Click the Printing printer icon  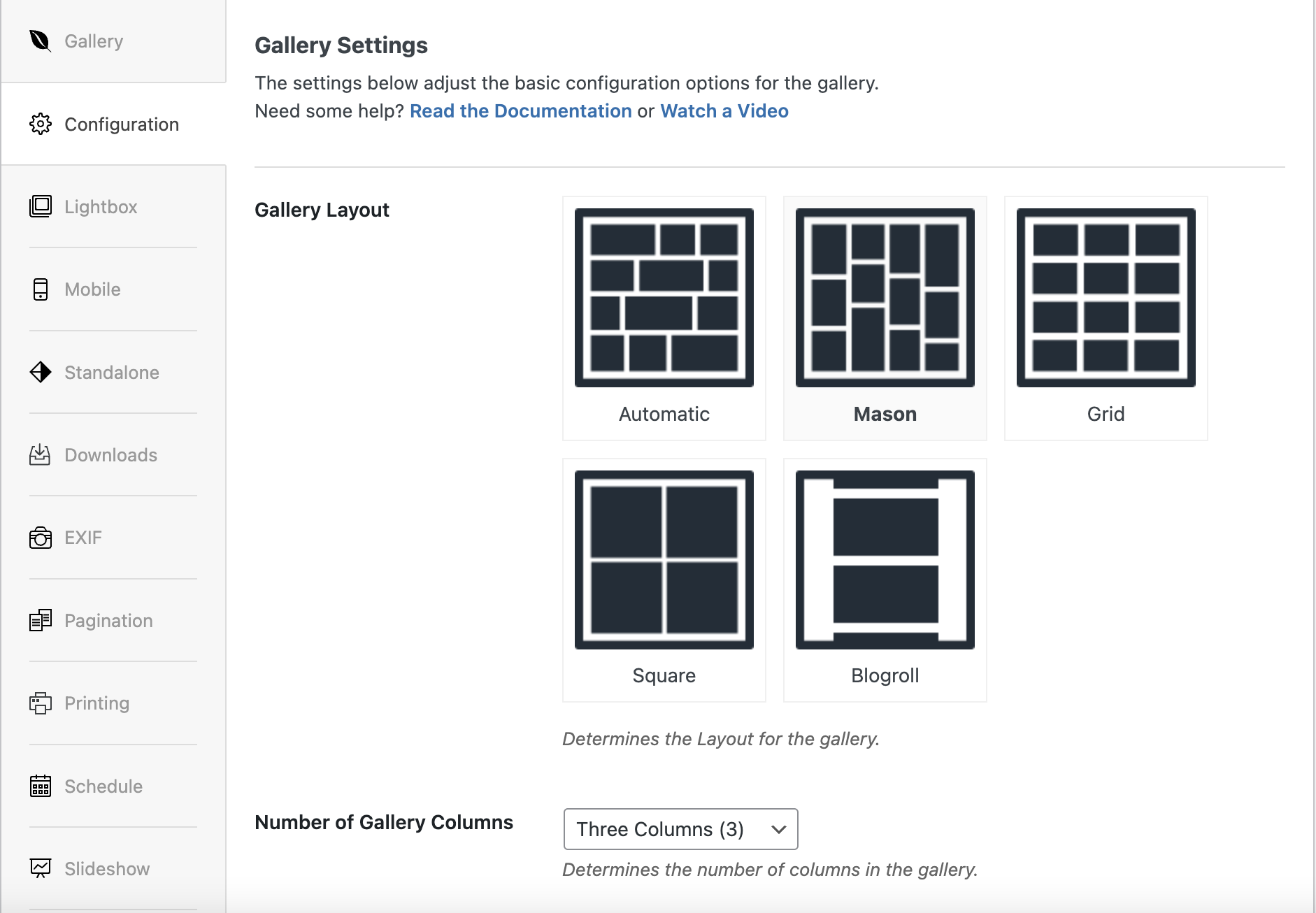(x=41, y=703)
